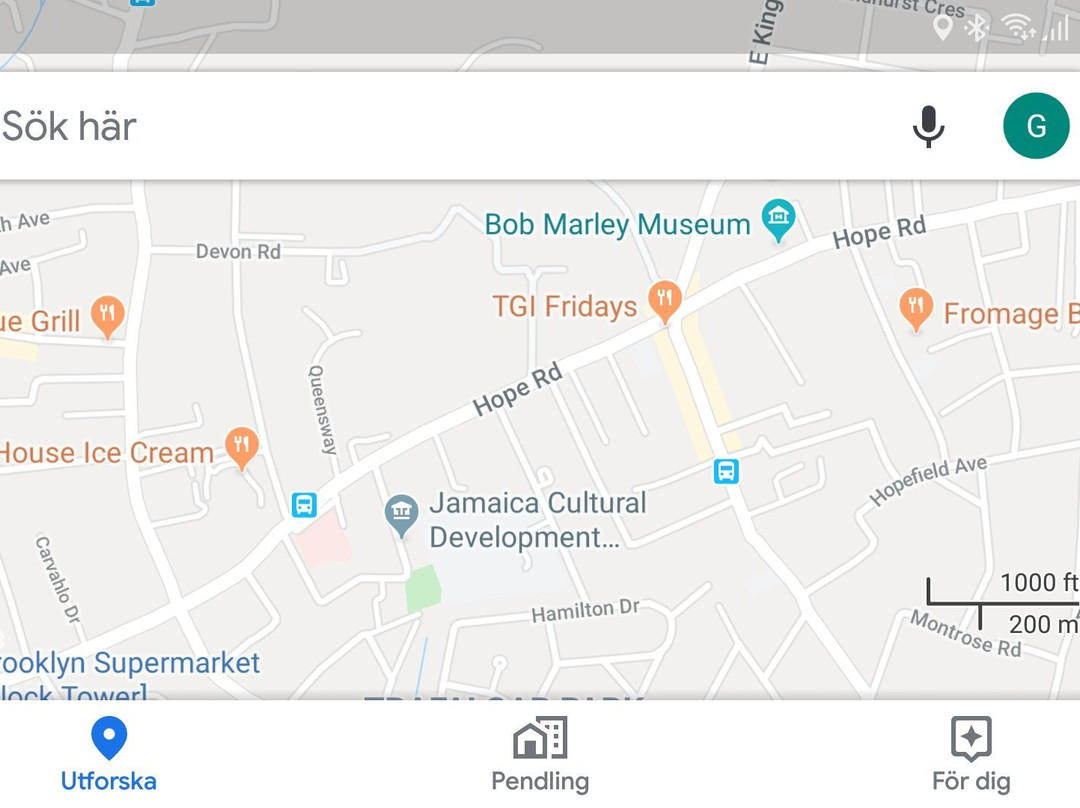Tap the Devon House Ice Cream pin

click(242, 448)
